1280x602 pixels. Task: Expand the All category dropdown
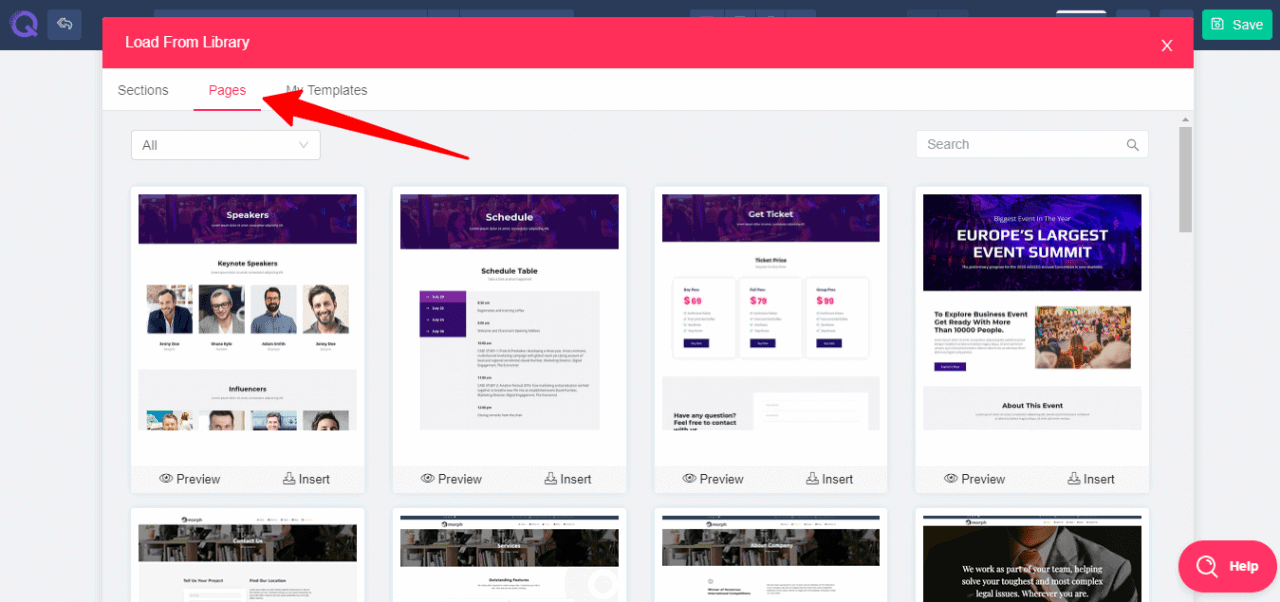pos(226,145)
